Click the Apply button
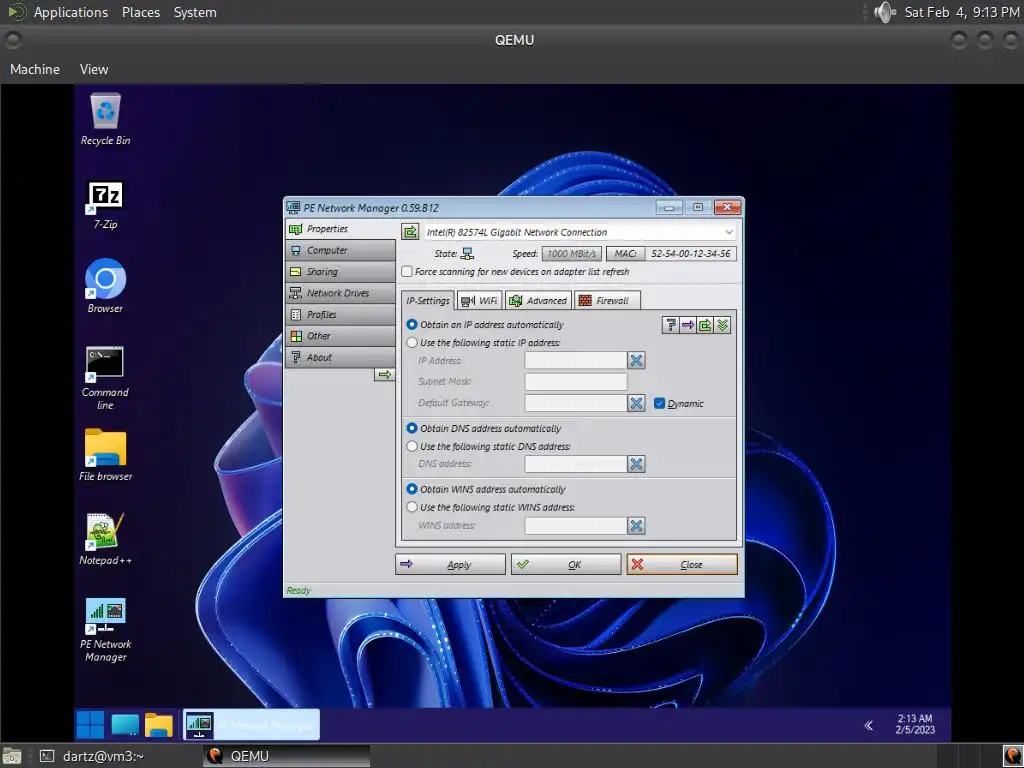 (450, 564)
